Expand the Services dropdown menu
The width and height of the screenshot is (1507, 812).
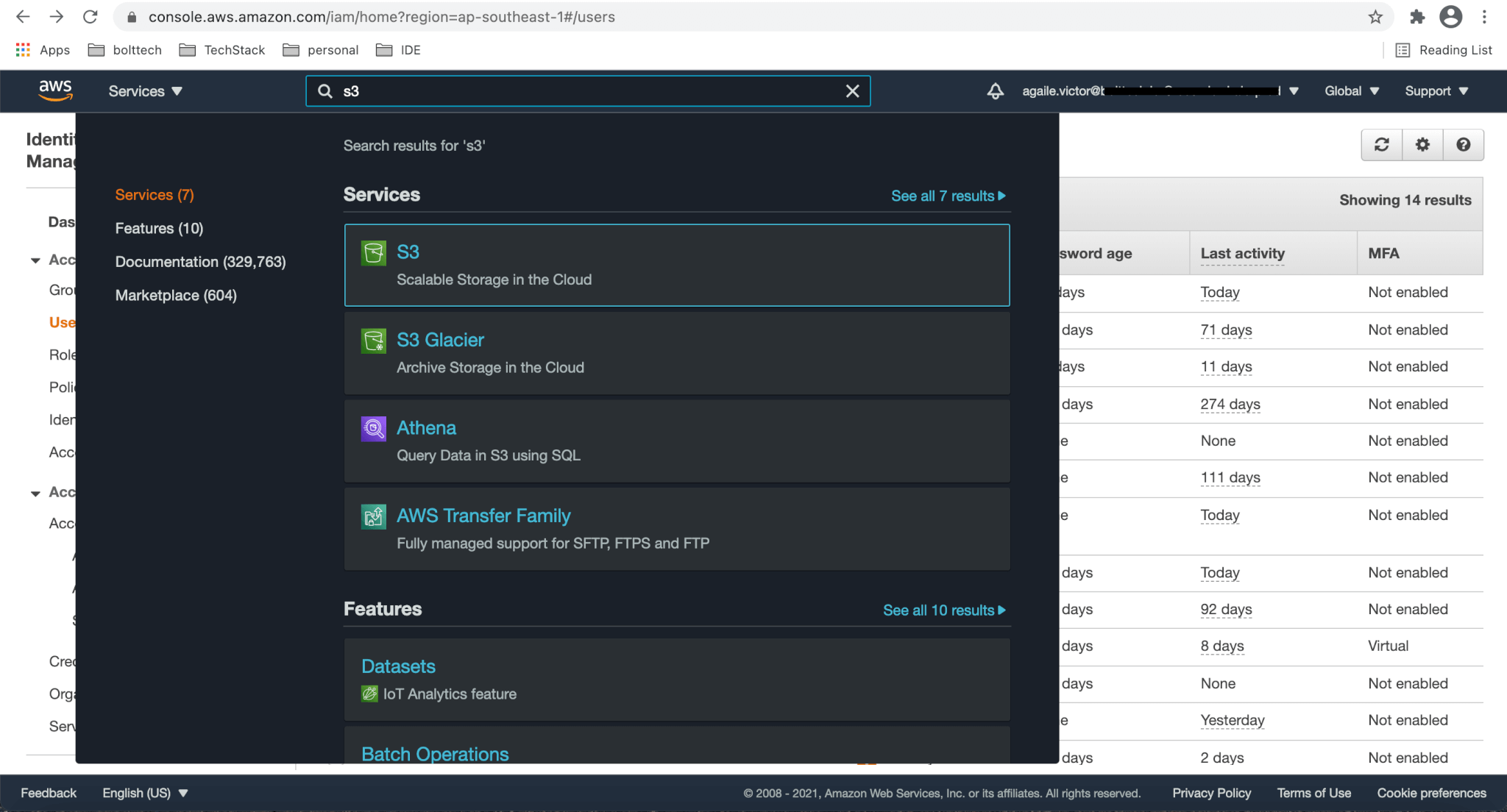145,91
